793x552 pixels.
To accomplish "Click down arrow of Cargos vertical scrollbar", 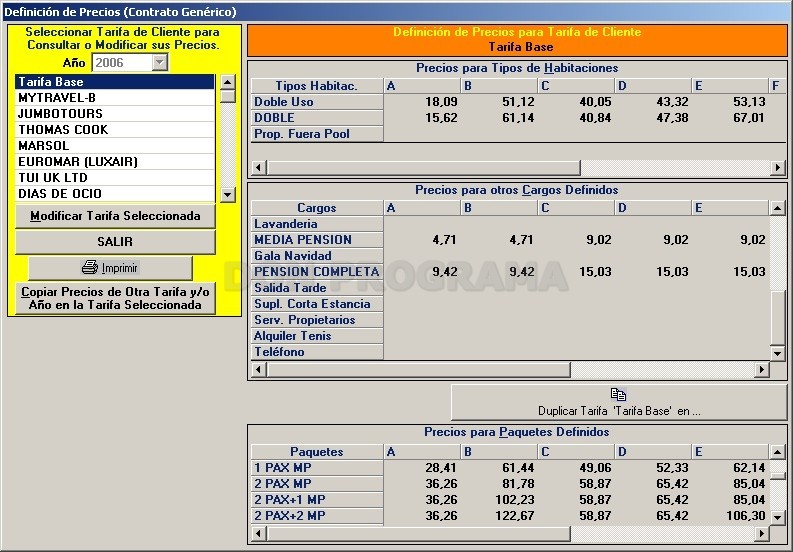I will click(x=777, y=353).
